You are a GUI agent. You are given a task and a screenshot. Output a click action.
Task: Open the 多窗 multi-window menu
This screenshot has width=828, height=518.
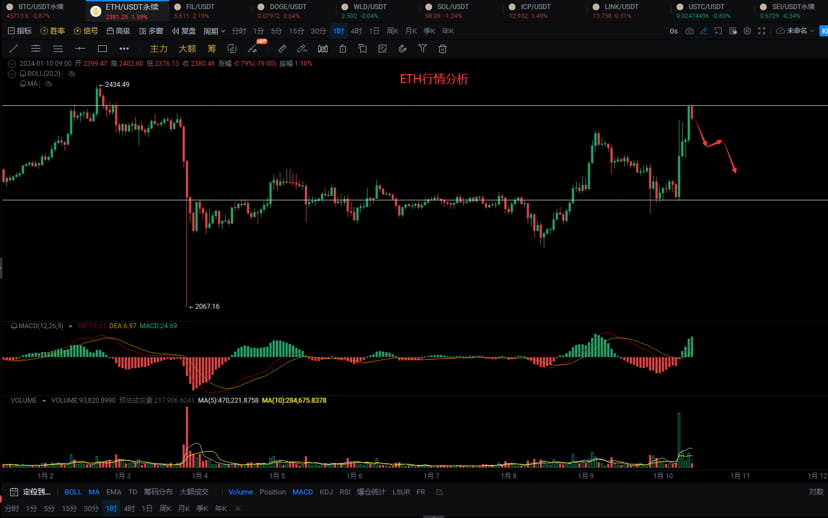click(x=151, y=31)
